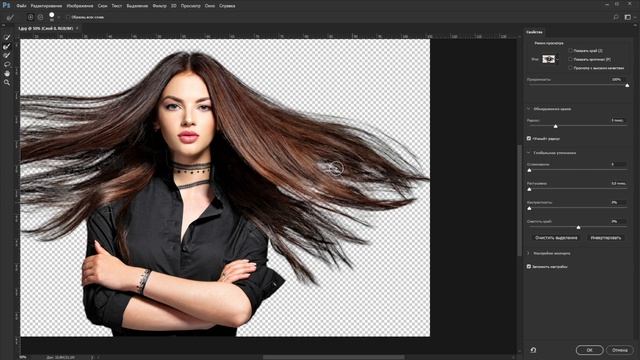This screenshot has width=640, height=360.
Task: Collapse the 'Глобальные уточнения' section
Action: [529, 153]
